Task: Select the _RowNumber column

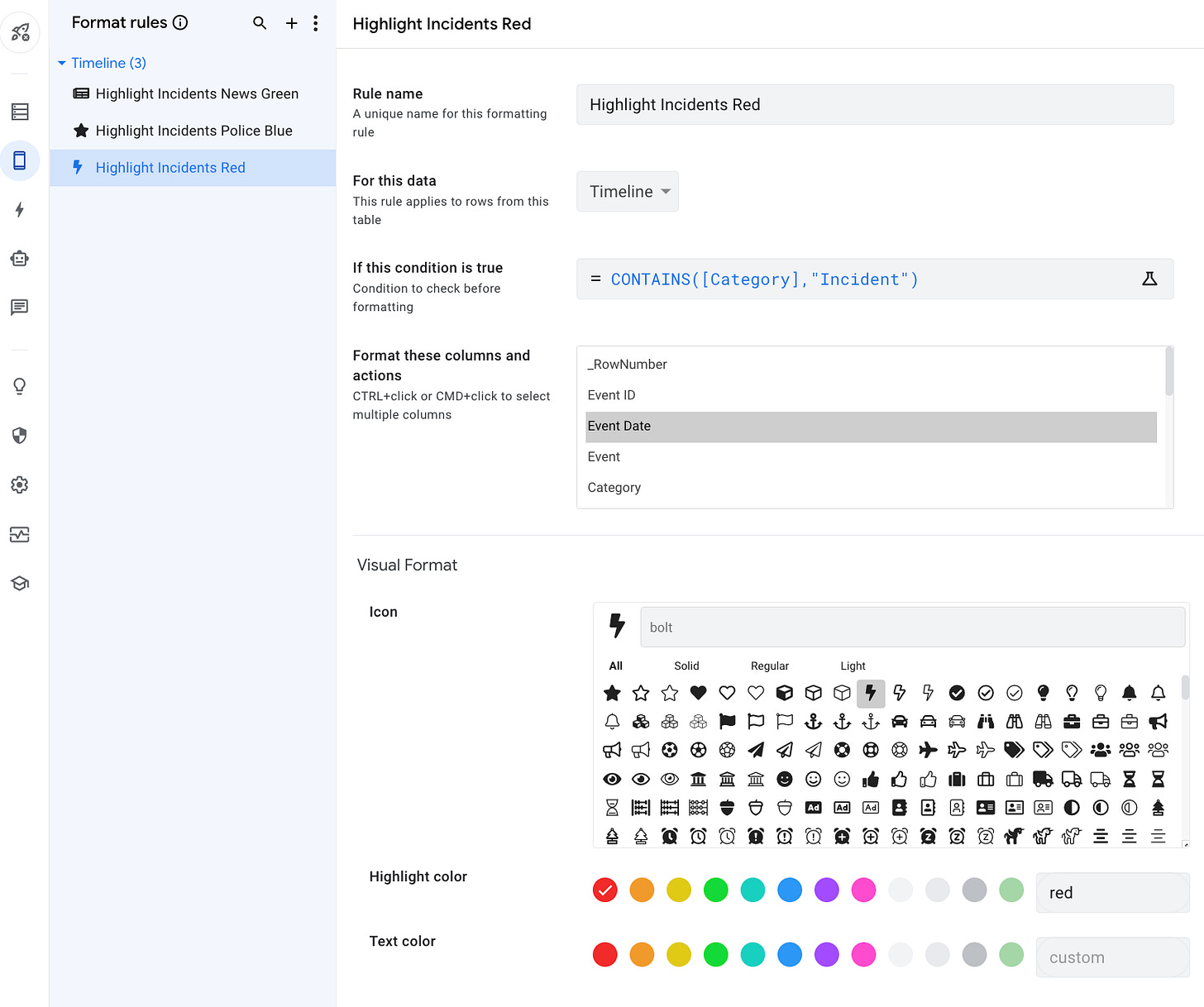Action: pyautogui.click(x=871, y=365)
